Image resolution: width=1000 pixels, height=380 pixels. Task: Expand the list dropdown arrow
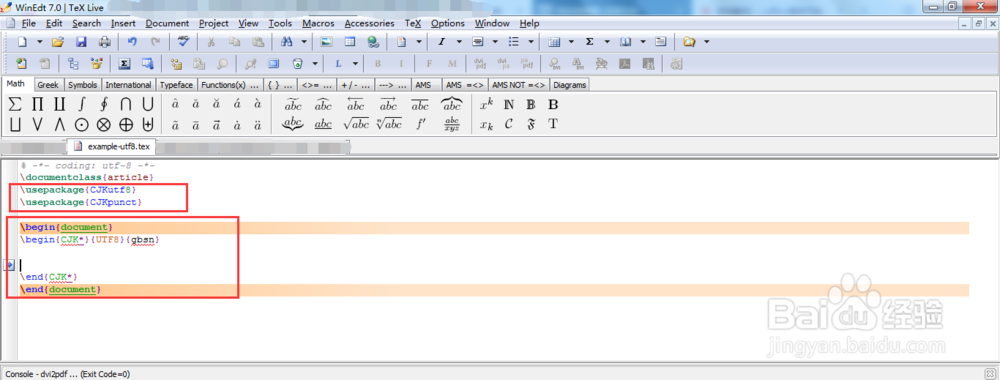point(531,42)
